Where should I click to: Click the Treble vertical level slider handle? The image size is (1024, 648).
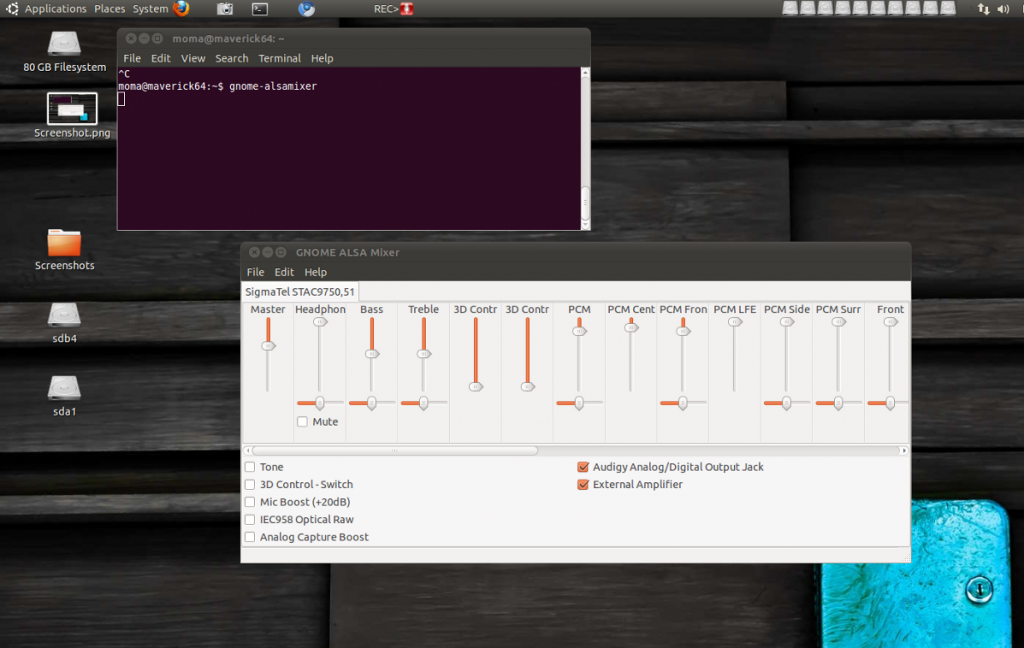coord(423,353)
